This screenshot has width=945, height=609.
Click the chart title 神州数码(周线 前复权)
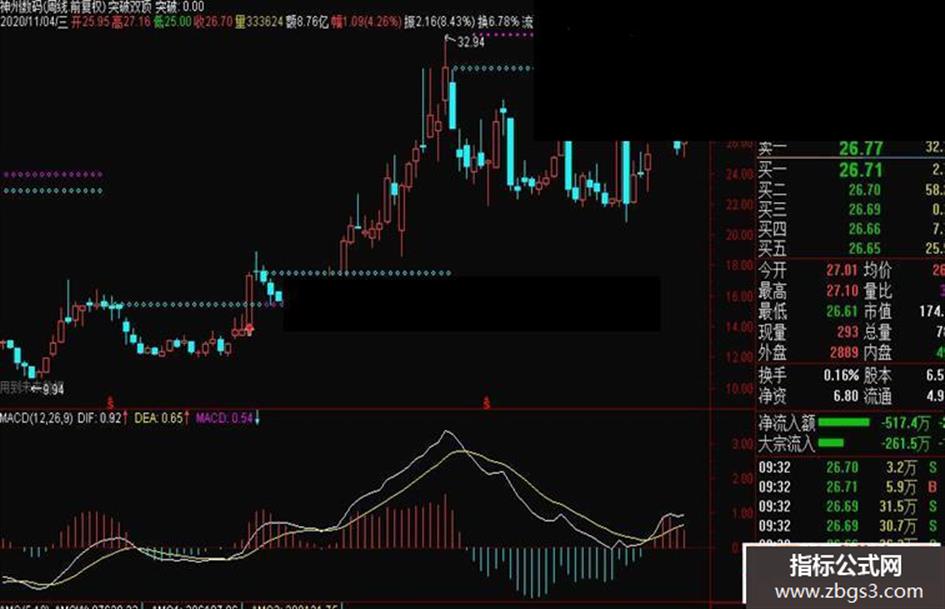coord(52,7)
